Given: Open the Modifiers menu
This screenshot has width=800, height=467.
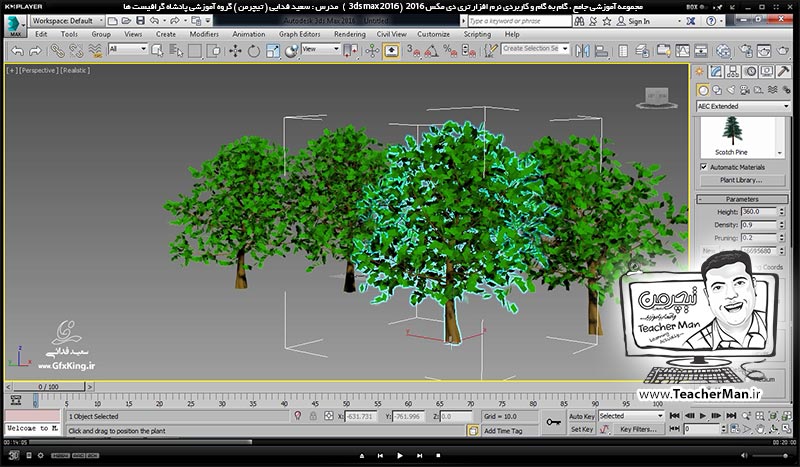Looking at the screenshot, I should 204,34.
